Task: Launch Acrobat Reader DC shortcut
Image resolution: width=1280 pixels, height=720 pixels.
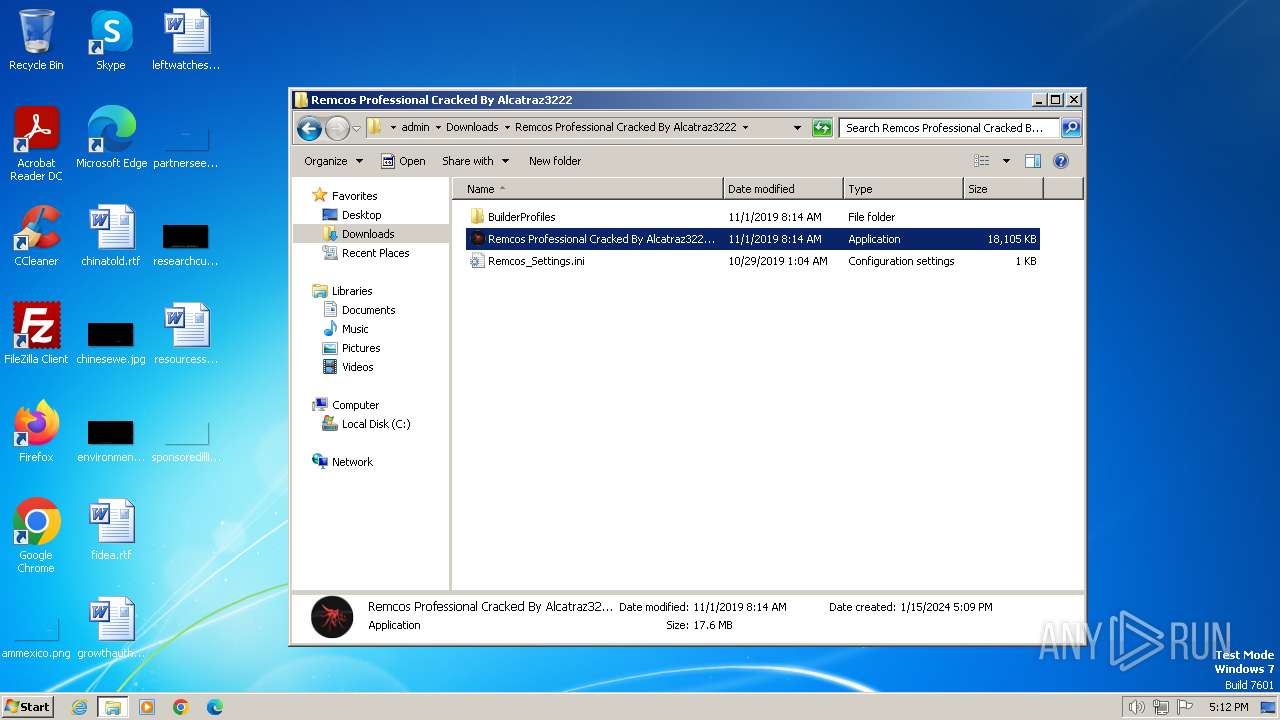Action: pyautogui.click(x=36, y=144)
